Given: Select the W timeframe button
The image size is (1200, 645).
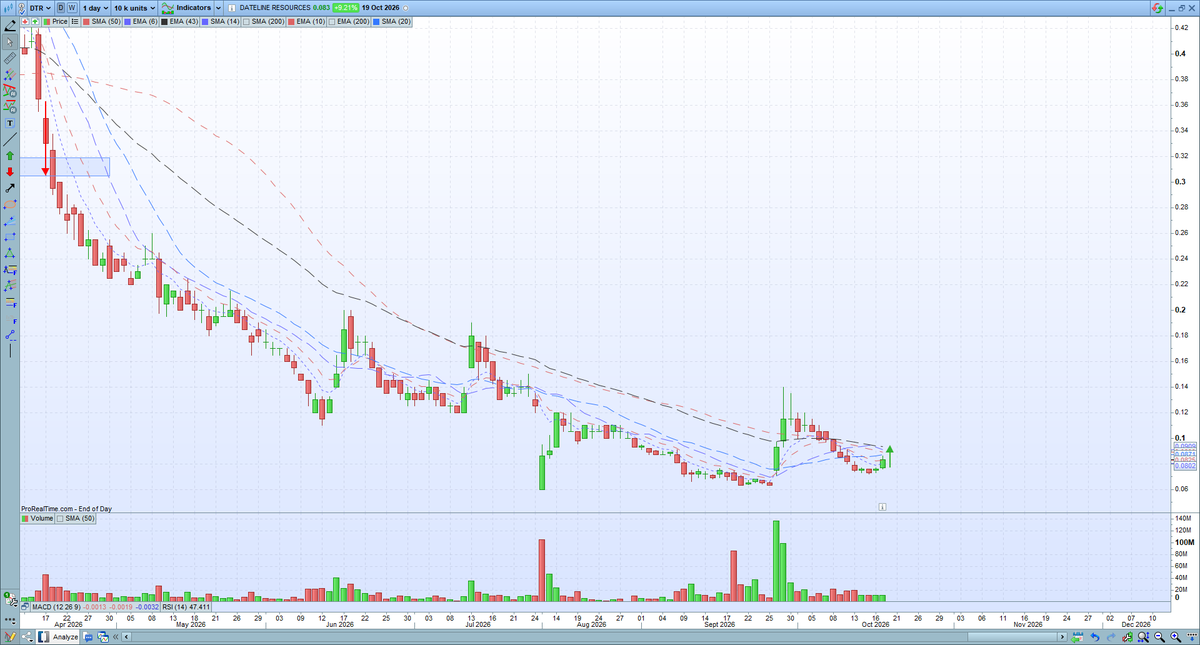Looking at the screenshot, I should [72, 8].
